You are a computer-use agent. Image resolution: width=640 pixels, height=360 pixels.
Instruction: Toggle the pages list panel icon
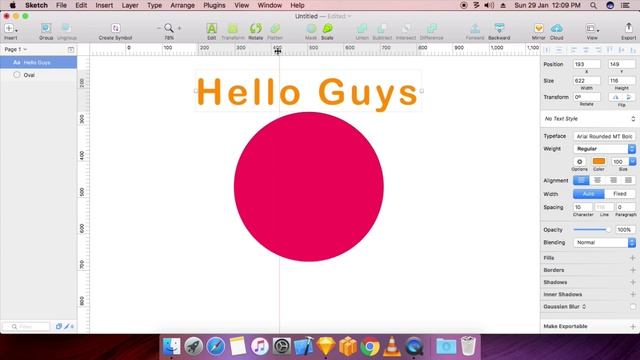pos(71,49)
